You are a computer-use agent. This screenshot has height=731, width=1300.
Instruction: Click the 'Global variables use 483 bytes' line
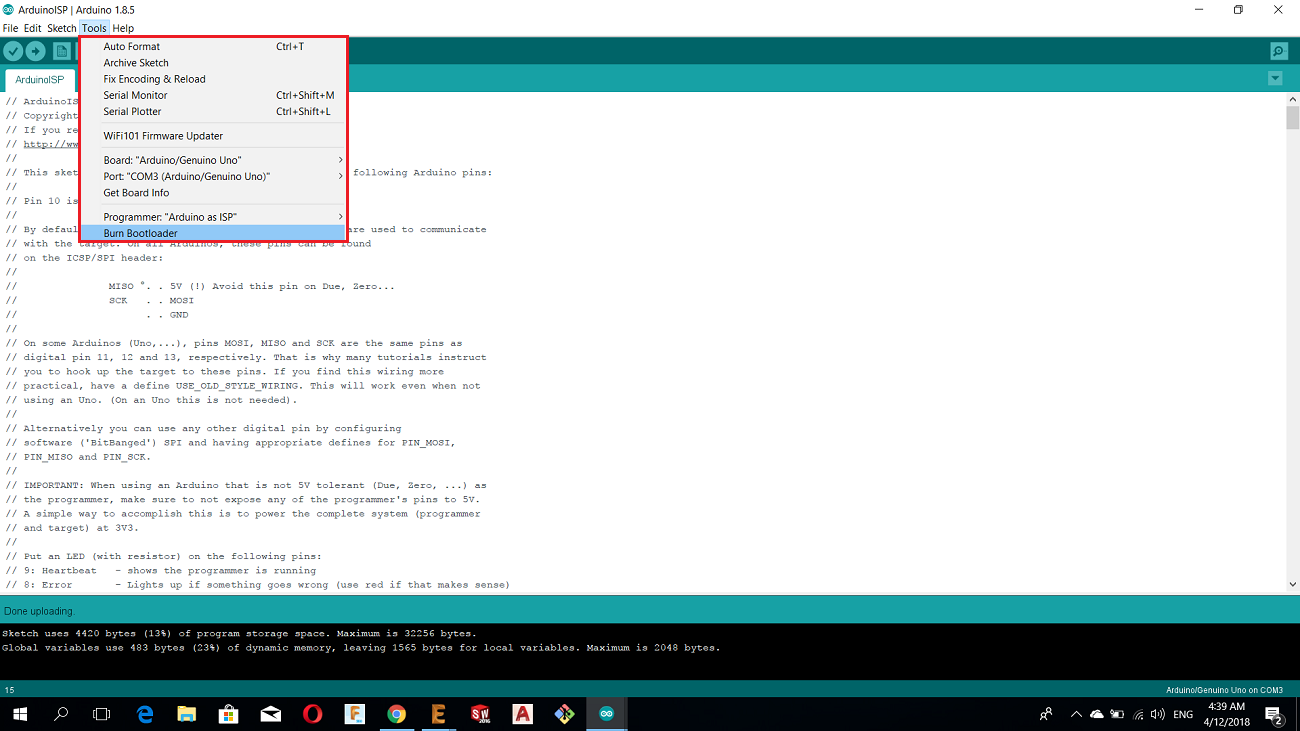(x=360, y=647)
